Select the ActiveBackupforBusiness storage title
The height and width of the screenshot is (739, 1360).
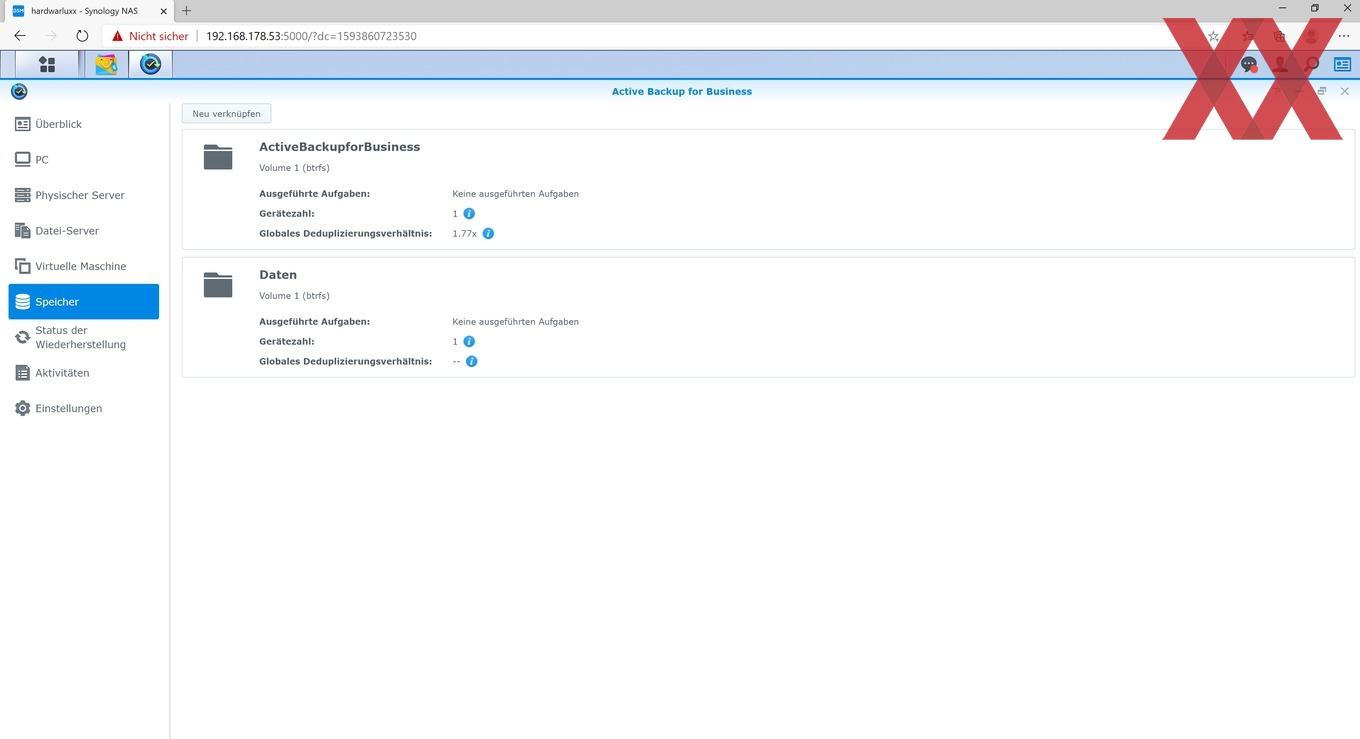pyautogui.click(x=339, y=147)
